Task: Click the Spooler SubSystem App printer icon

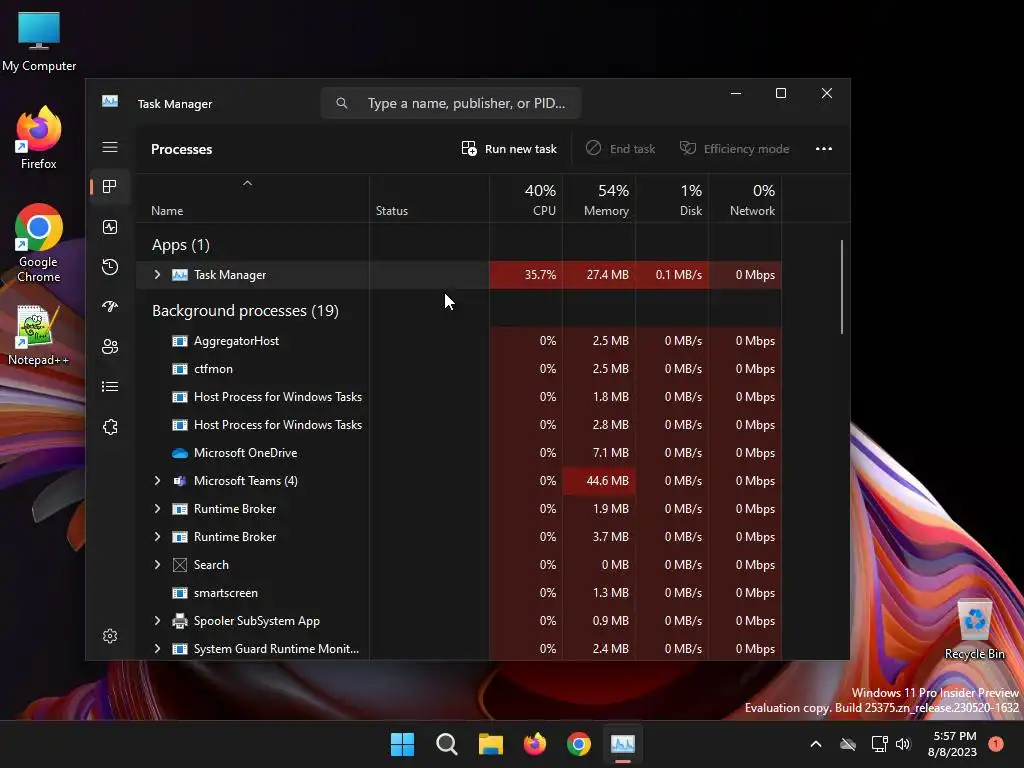Action: coord(180,621)
